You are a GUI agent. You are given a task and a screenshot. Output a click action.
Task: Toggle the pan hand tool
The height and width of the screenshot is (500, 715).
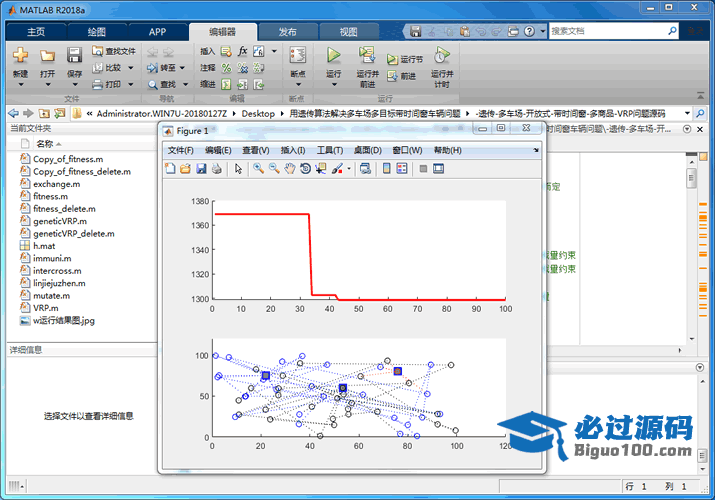pos(290,169)
